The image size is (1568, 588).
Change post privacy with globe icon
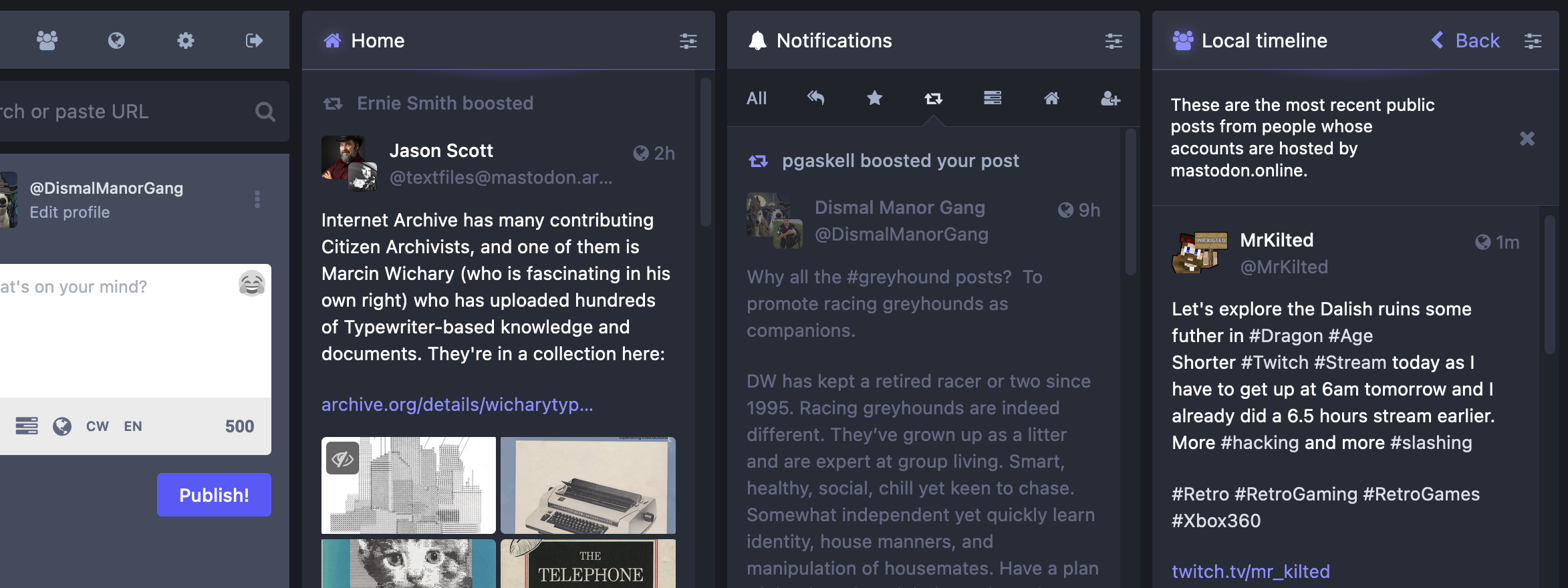tap(62, 426)
